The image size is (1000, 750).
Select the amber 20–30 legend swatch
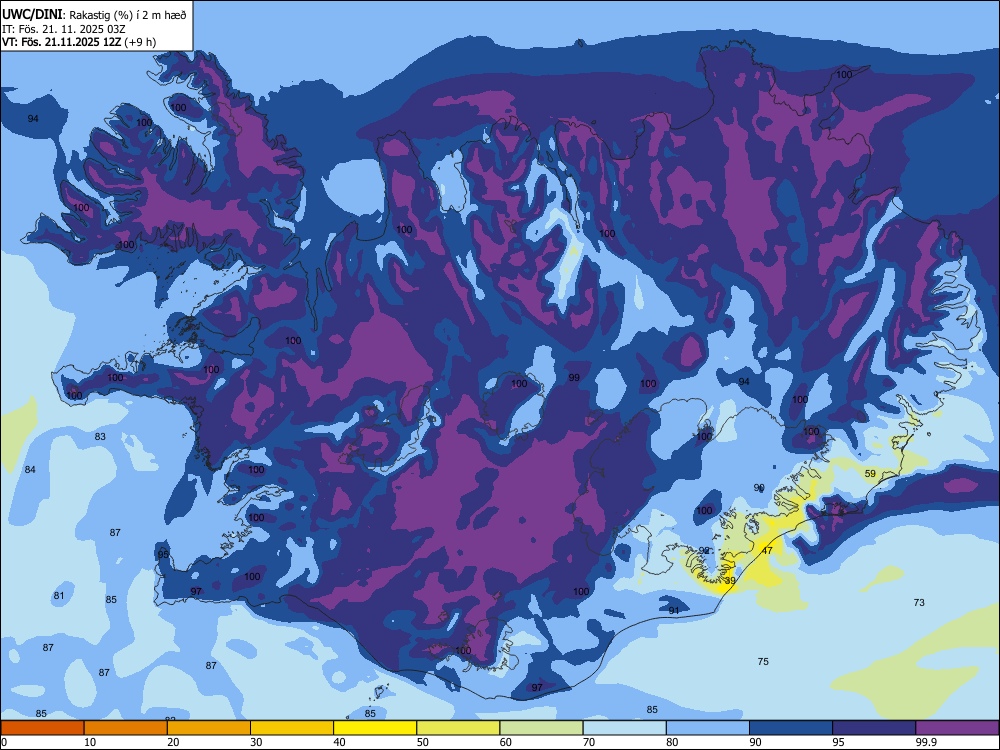coord(209,728)
